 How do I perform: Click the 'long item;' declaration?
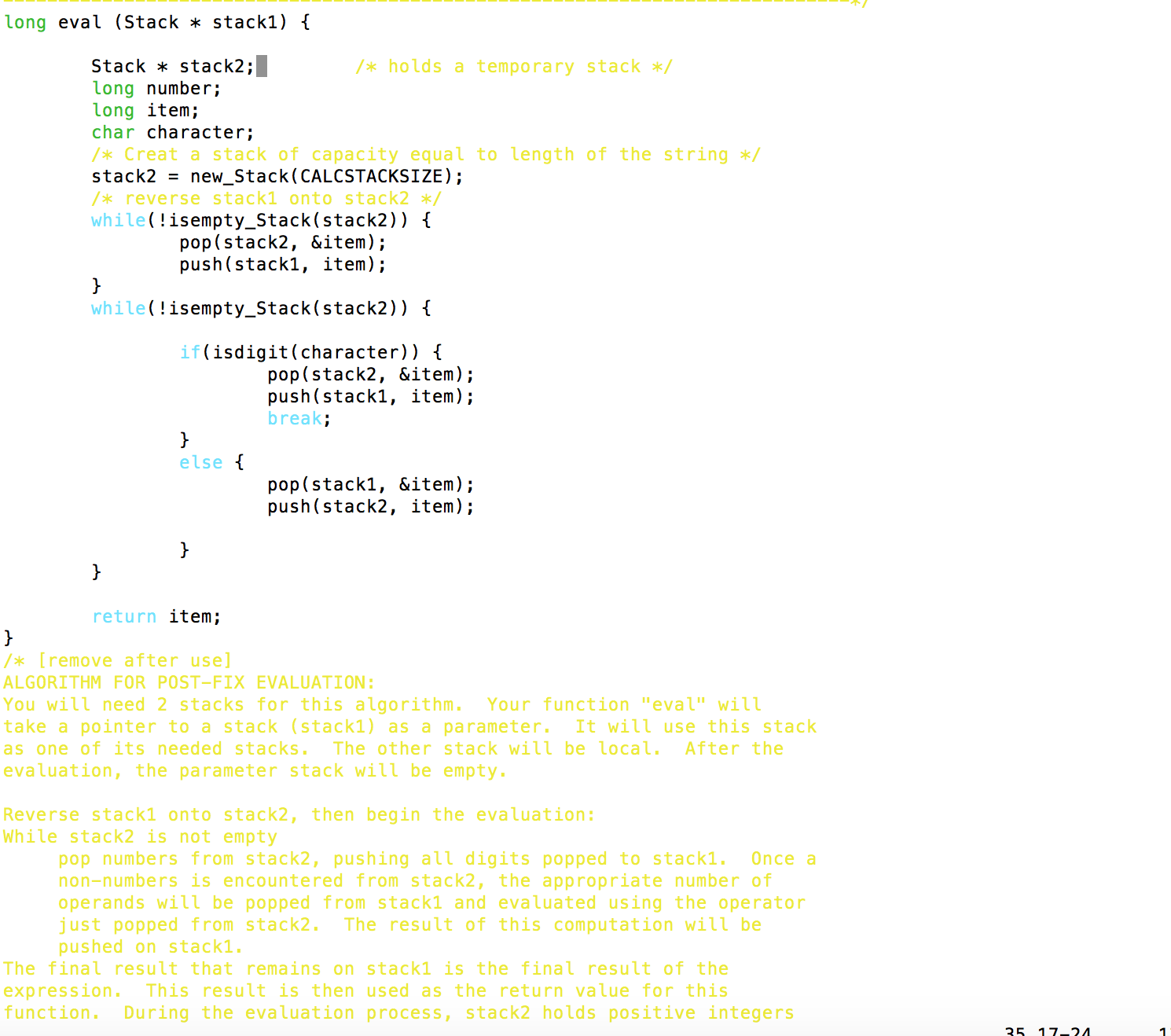(x=145, y=111)
